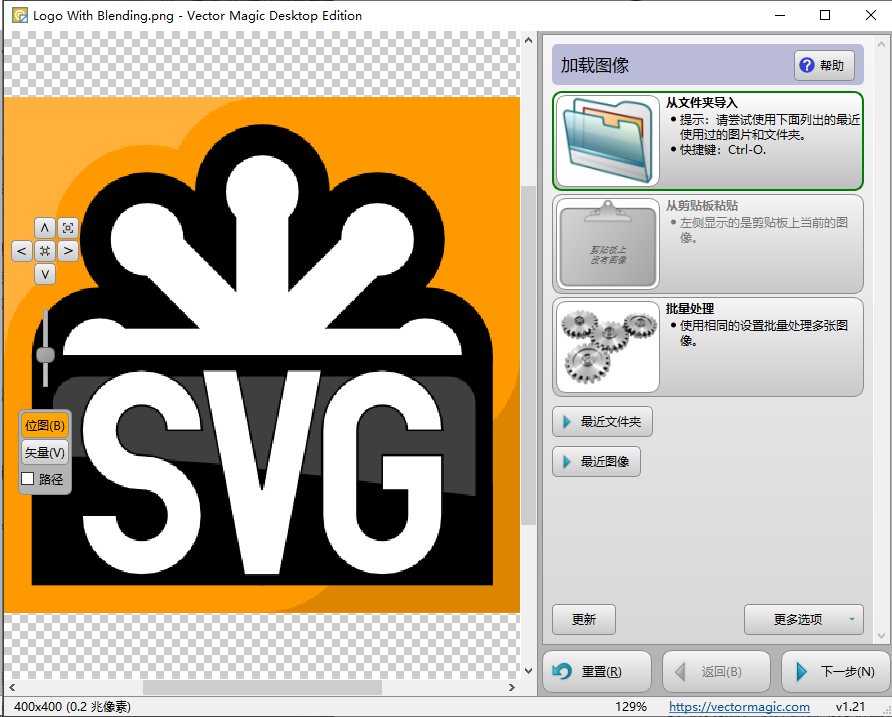Click the 更新 button
The width and height of the screenshot is (892, 717).
pos(584,619)
